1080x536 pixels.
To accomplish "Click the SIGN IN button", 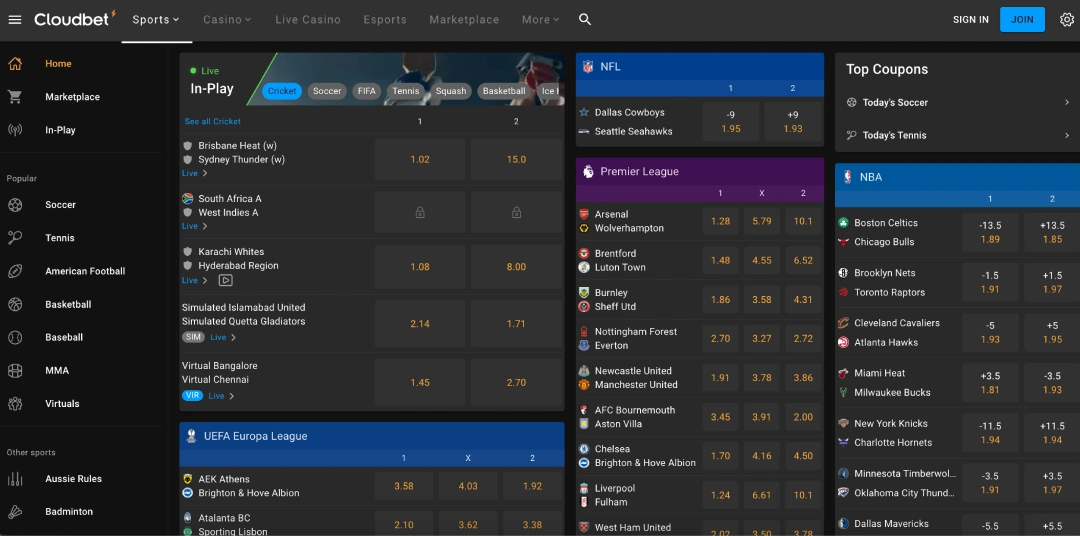I will point(970,19).
